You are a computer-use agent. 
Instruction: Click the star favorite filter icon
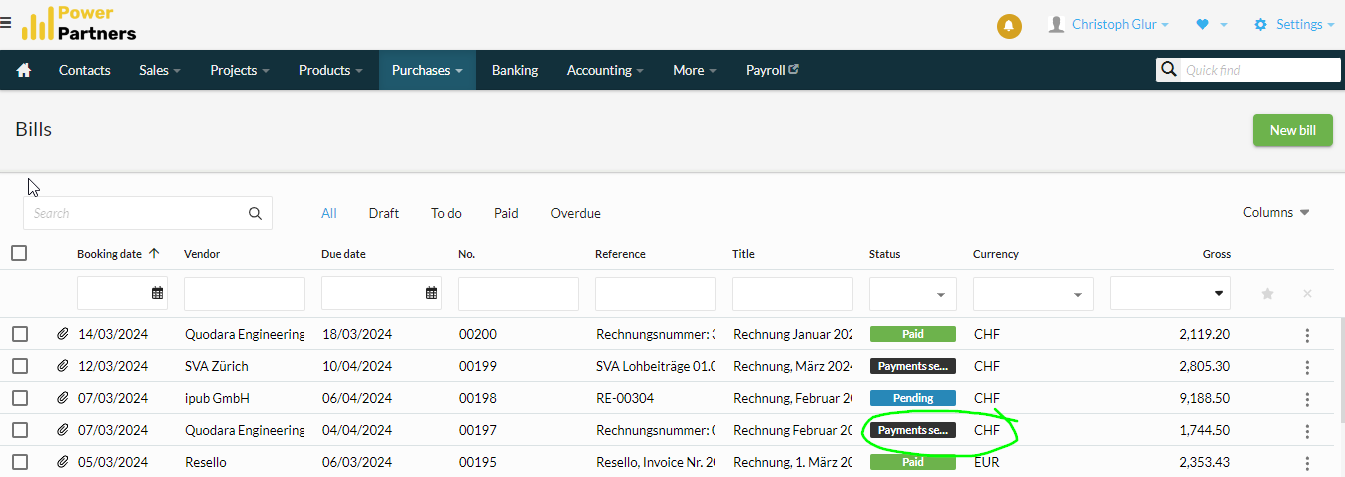click(x=1267, y=294)
